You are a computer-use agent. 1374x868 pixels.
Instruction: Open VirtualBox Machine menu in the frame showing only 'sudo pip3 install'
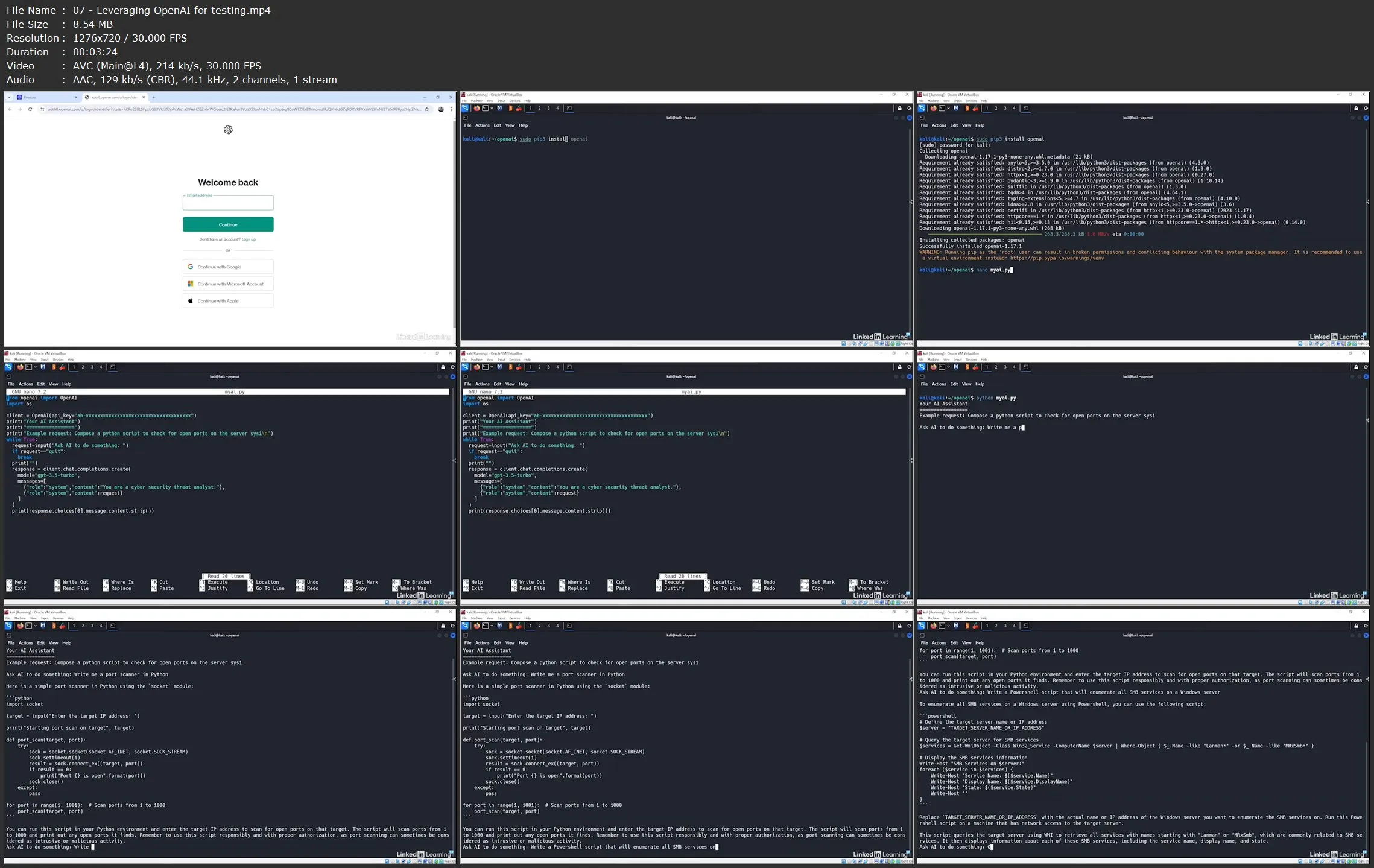[477, 101]
